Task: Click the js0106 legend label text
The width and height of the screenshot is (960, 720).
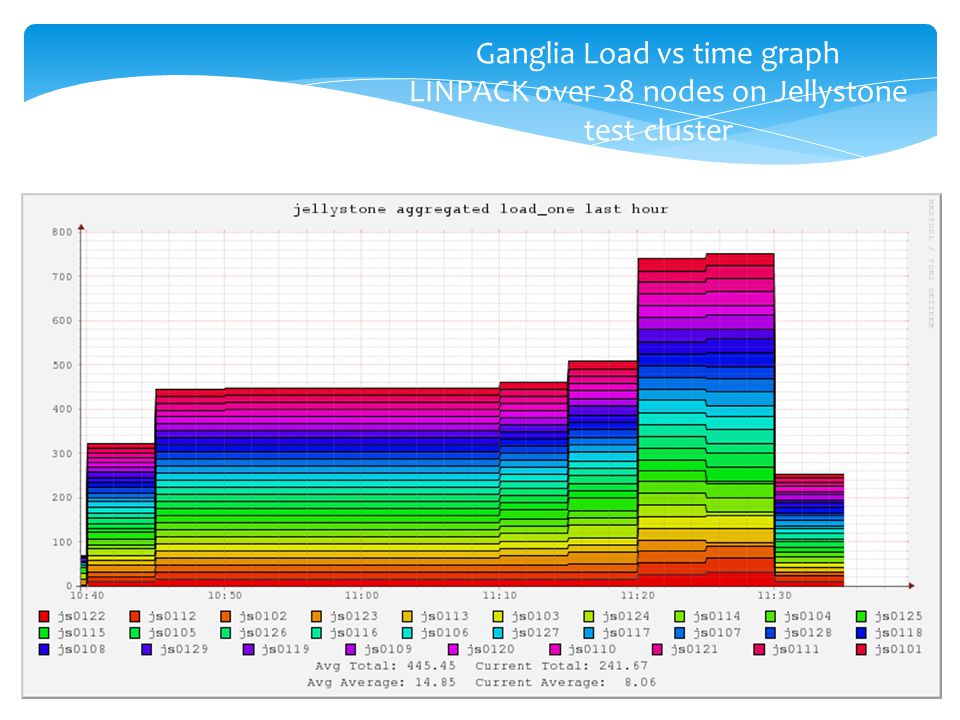Action: pos(444,632)
